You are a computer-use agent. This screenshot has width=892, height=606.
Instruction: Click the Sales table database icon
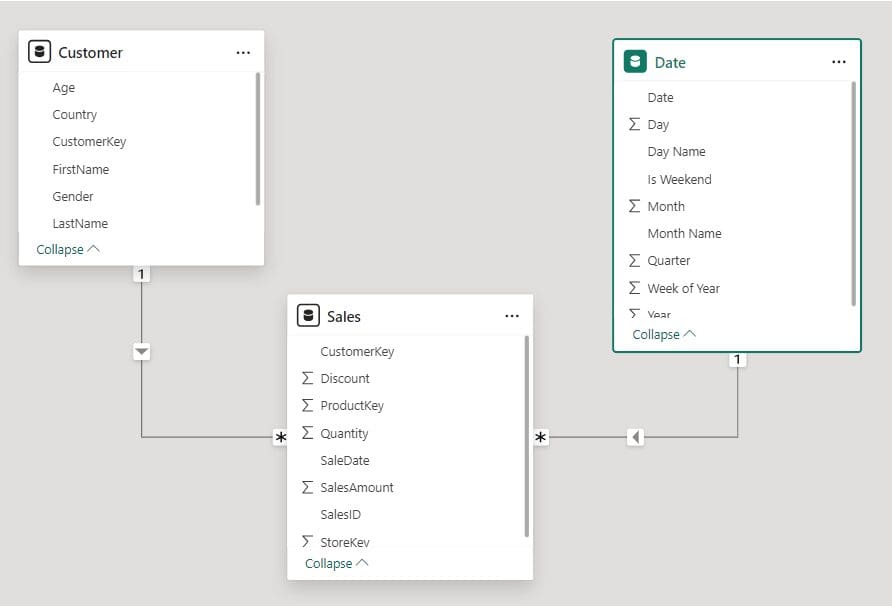pos(309,315)
